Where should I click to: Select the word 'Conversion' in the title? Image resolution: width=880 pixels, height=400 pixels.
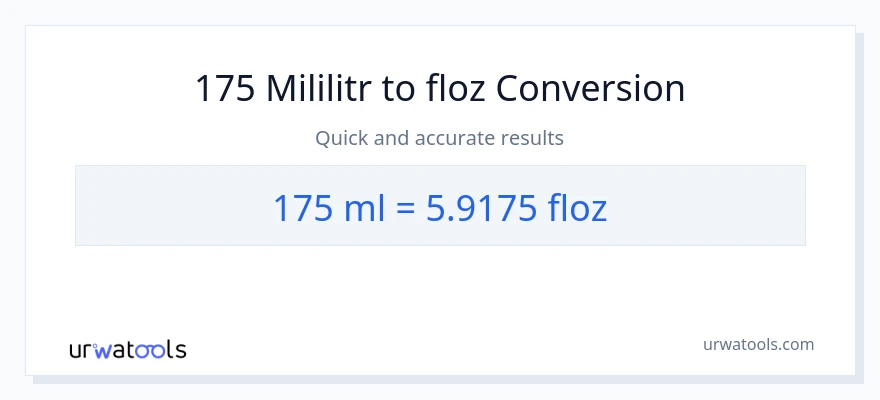[x=590, y=89]
